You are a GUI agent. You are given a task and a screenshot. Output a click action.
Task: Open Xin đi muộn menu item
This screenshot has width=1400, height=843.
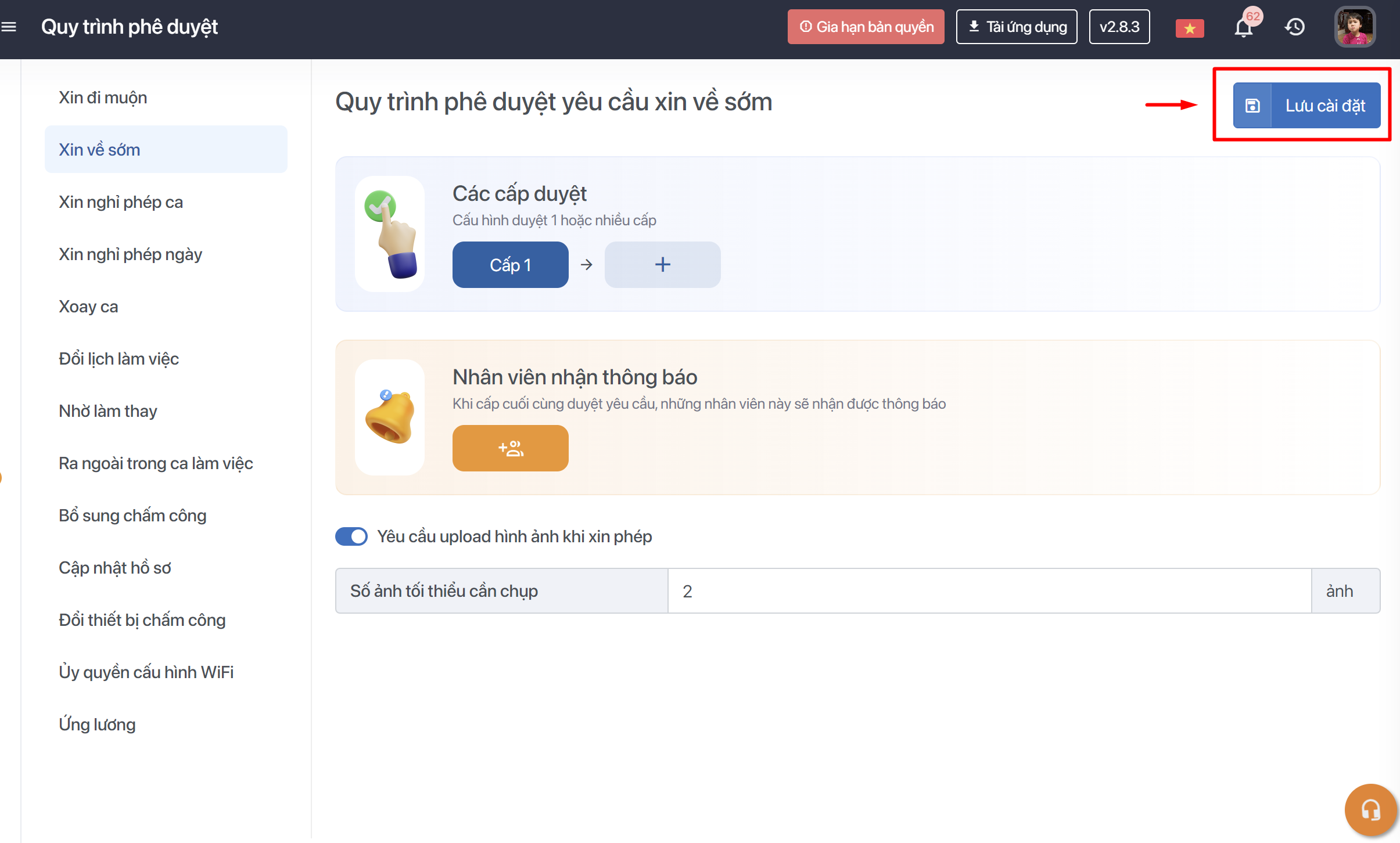(103, 98)
